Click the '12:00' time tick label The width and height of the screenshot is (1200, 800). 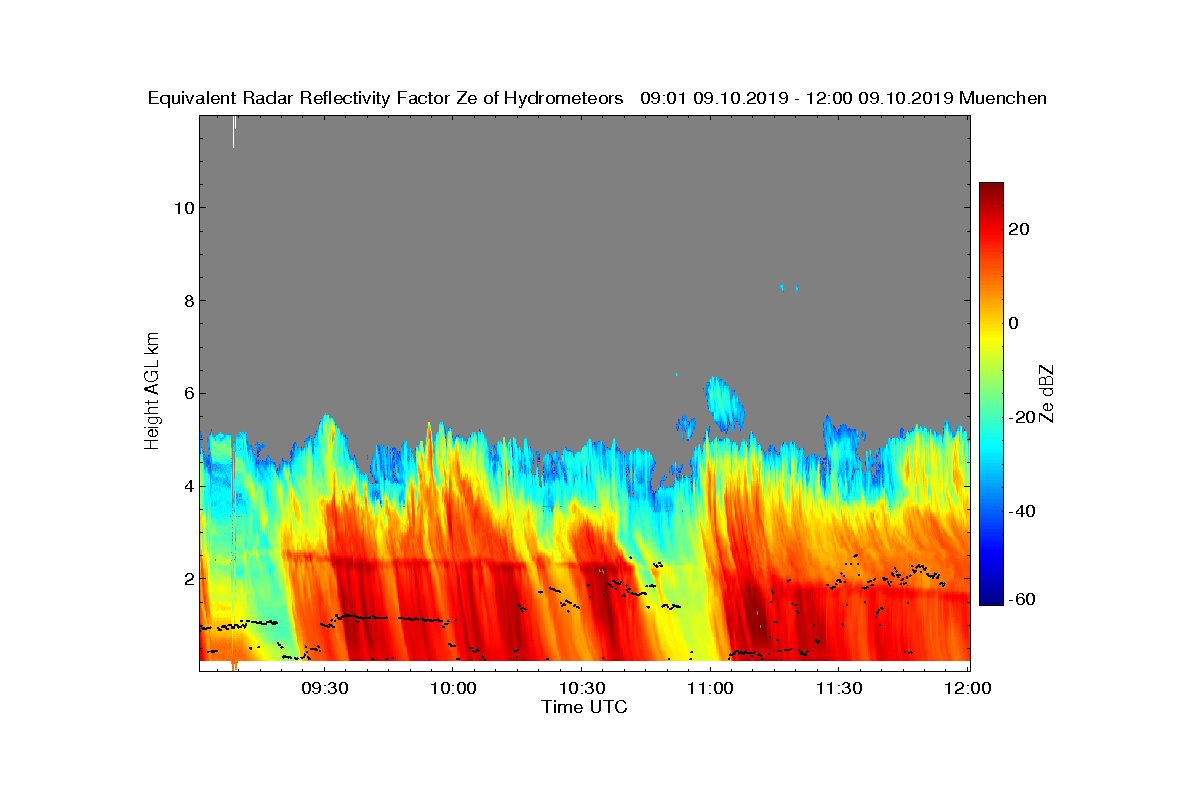968,688
